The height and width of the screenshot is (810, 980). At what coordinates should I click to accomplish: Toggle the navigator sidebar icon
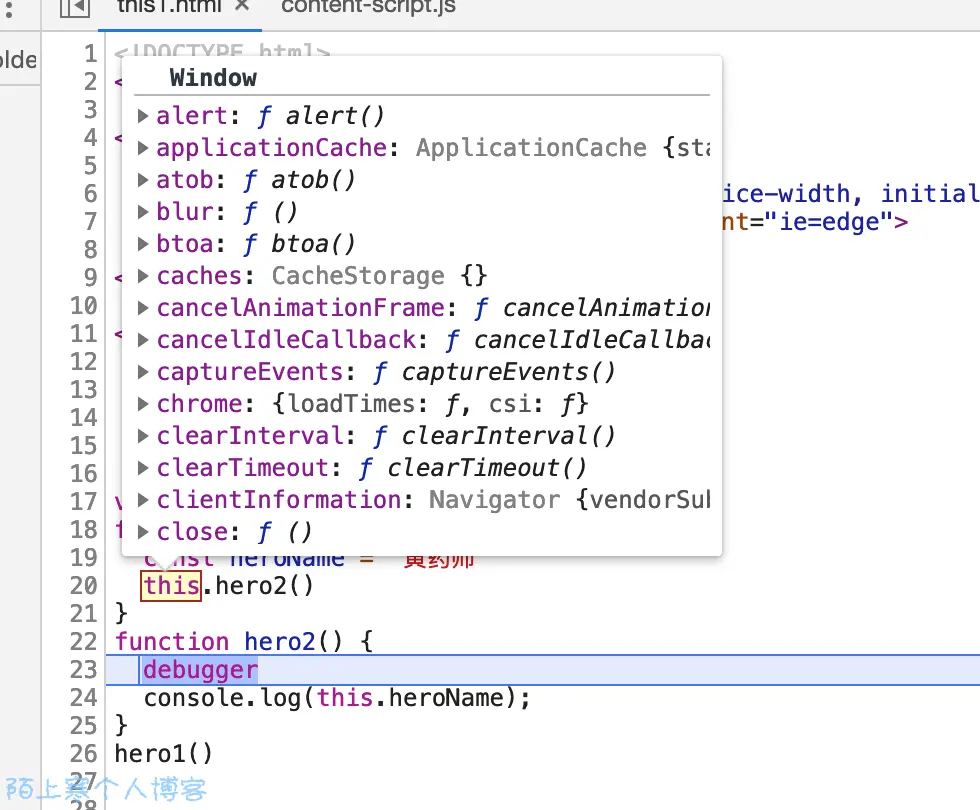[x=75, y=8]
